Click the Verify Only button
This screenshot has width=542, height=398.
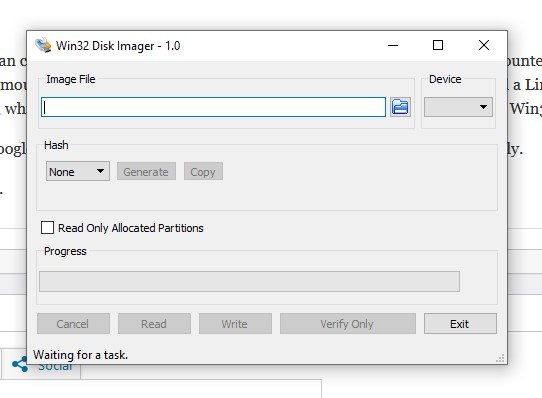(x=348, y=324)
